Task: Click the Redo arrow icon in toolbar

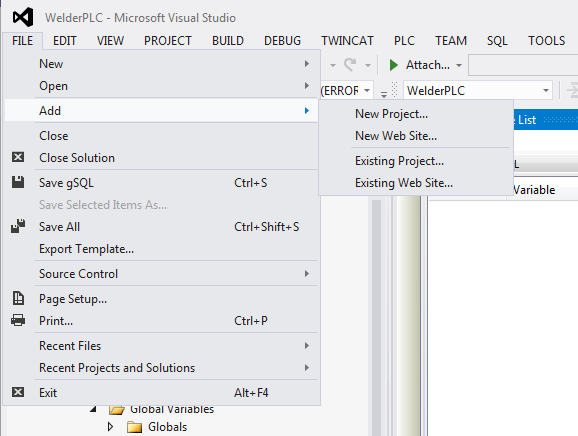Action: (350, 65)
